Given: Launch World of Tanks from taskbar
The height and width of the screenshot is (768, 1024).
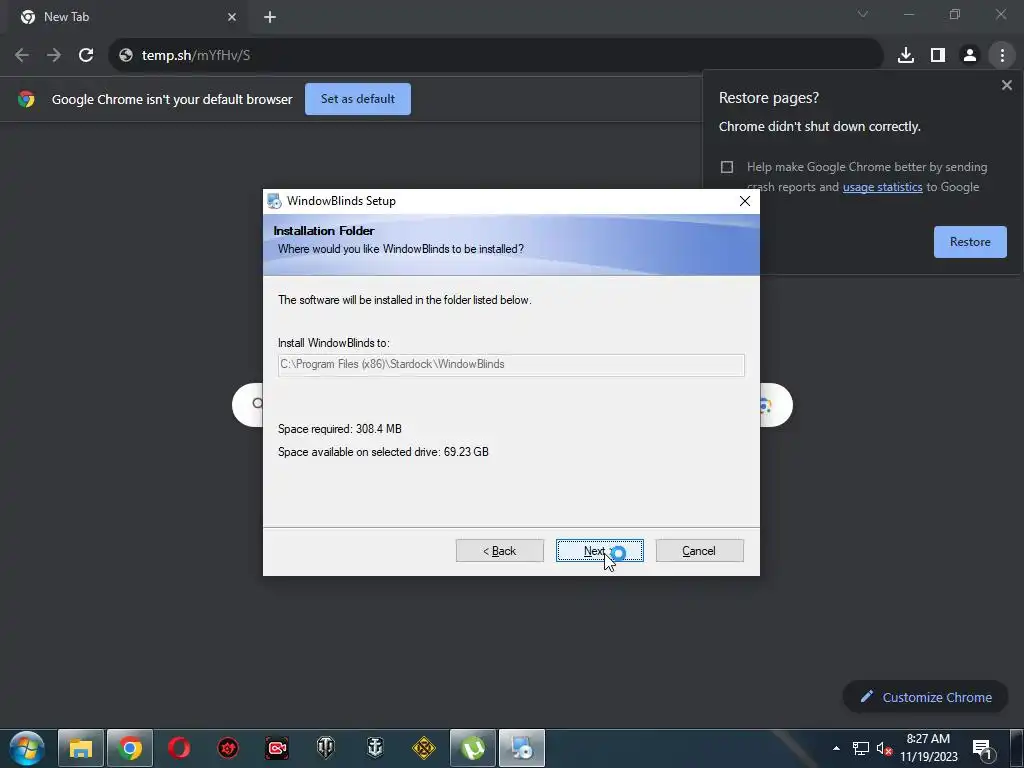Looking at the screenshot, I should pyautogui.click(x=326, y=748).
